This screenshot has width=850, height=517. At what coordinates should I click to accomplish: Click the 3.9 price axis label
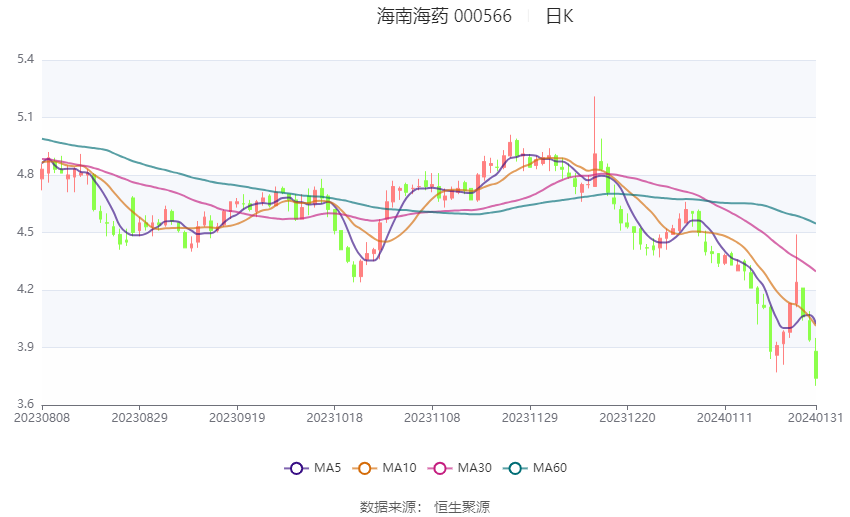tap(25, 347)
